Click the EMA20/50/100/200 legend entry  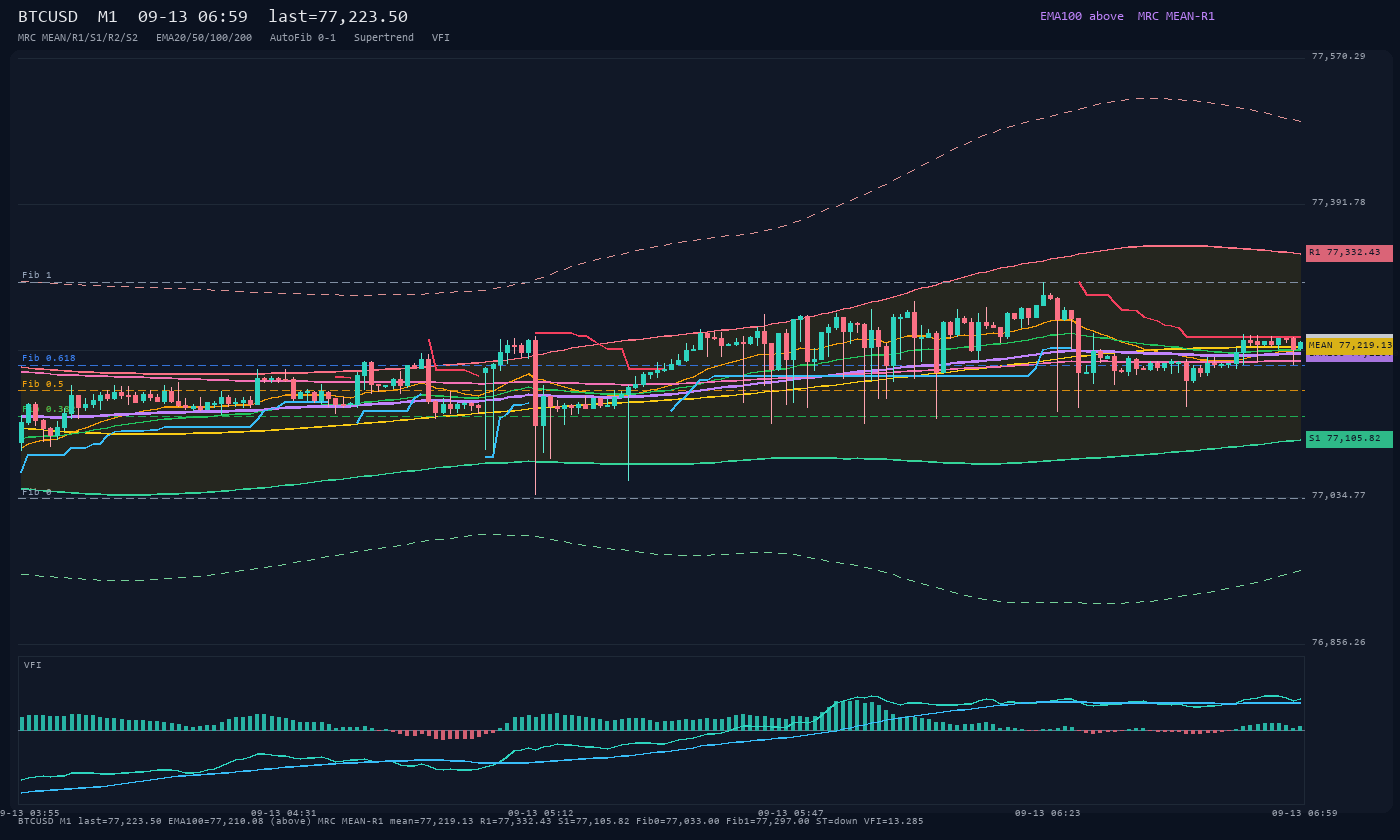pos(204,37)
